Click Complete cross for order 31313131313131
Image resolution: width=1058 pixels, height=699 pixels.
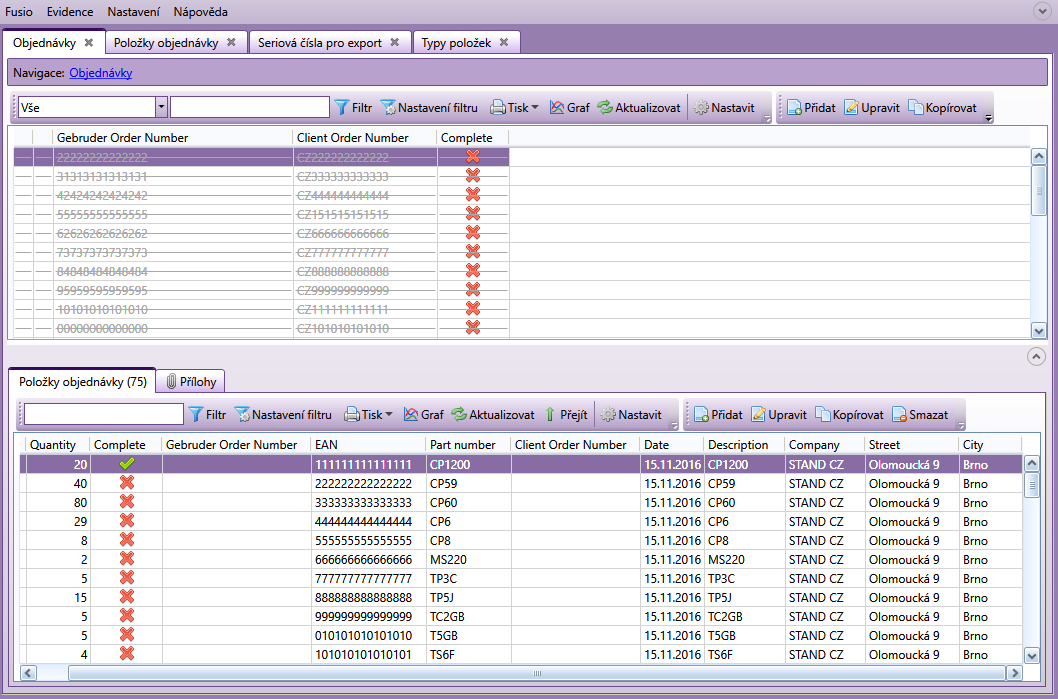tap(473, 175)
